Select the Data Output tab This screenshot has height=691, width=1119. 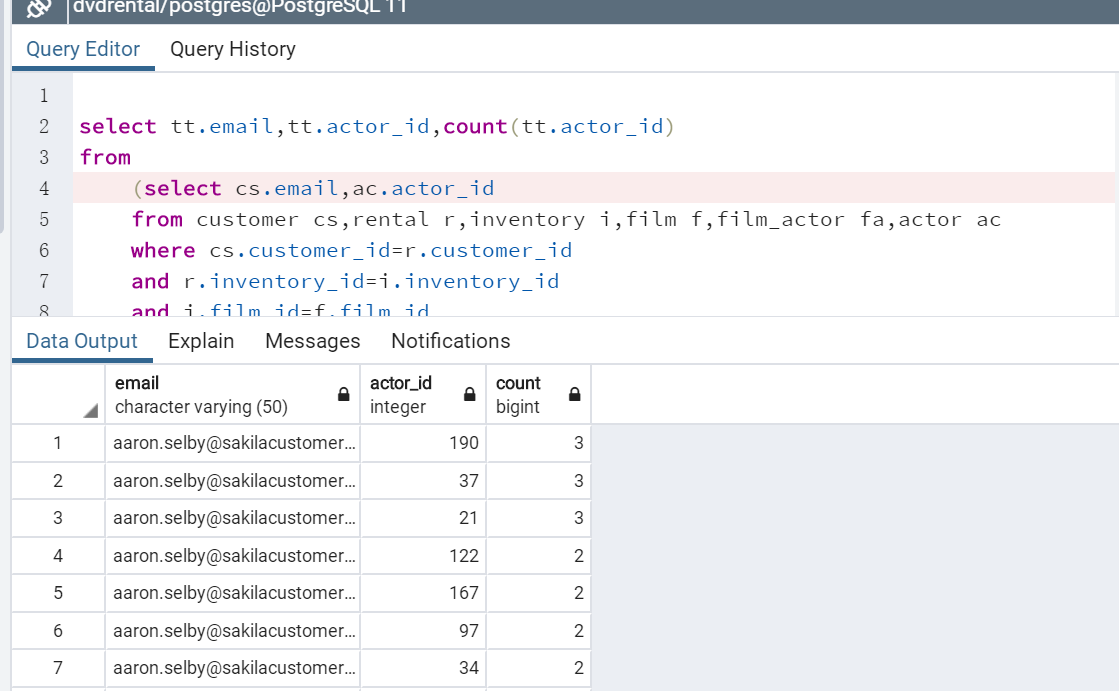click(82, 341)
